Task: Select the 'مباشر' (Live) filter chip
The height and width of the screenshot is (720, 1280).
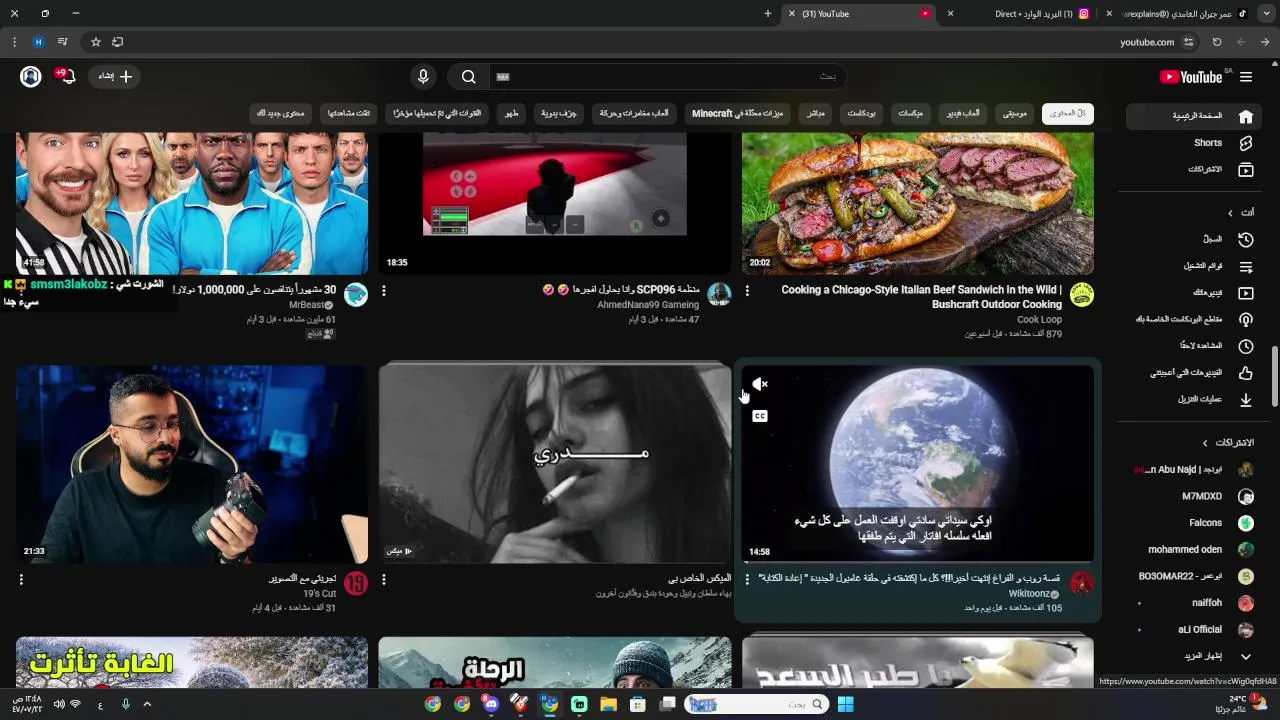Action: [816, 114]
